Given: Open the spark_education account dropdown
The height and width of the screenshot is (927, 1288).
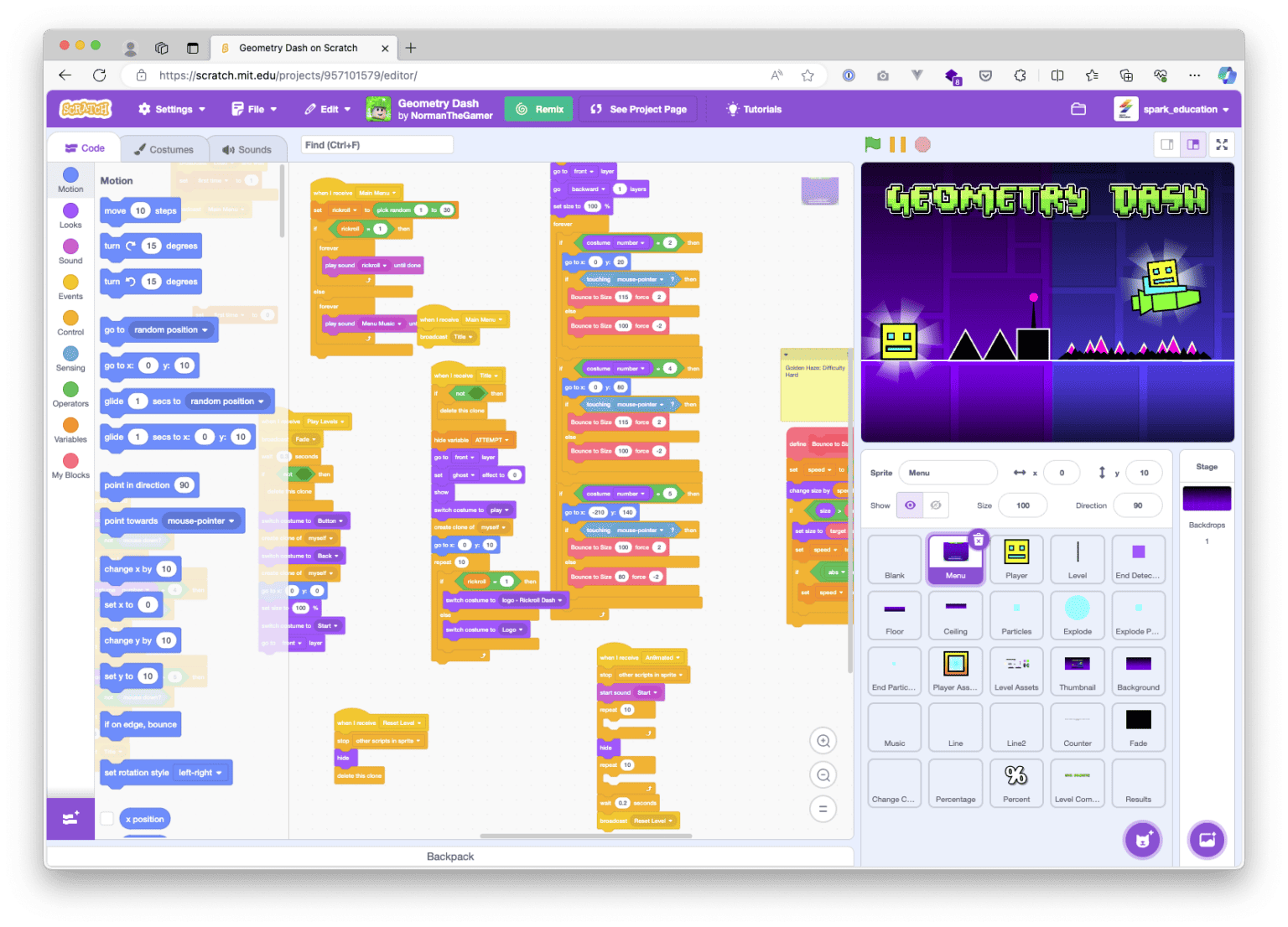Looking at the screenshot, I should pyautogui.click(x=1171, y=109).
